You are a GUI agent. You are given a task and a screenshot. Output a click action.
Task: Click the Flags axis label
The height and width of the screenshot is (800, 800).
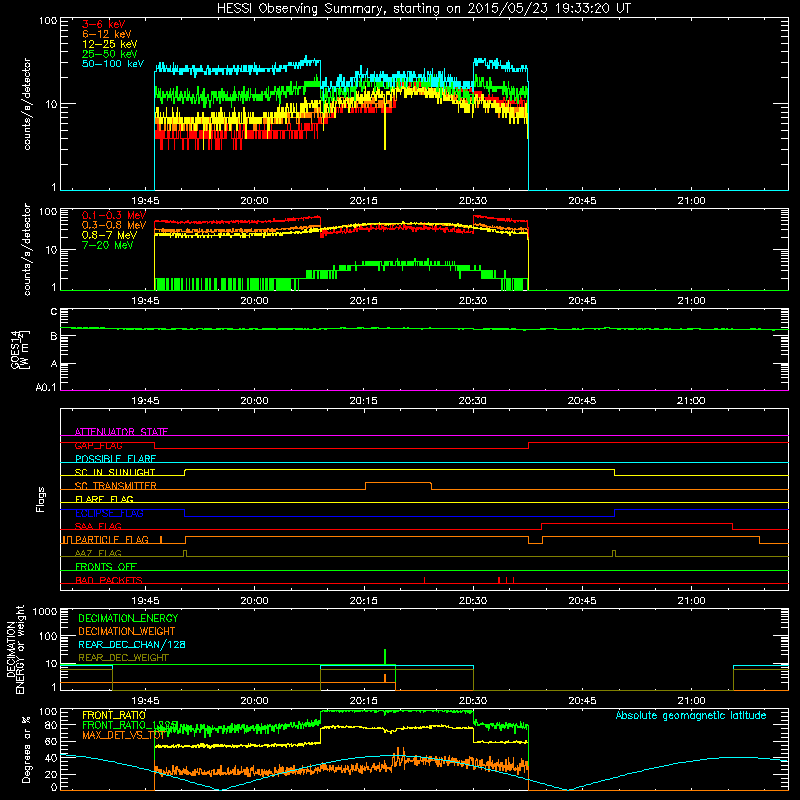41,499
